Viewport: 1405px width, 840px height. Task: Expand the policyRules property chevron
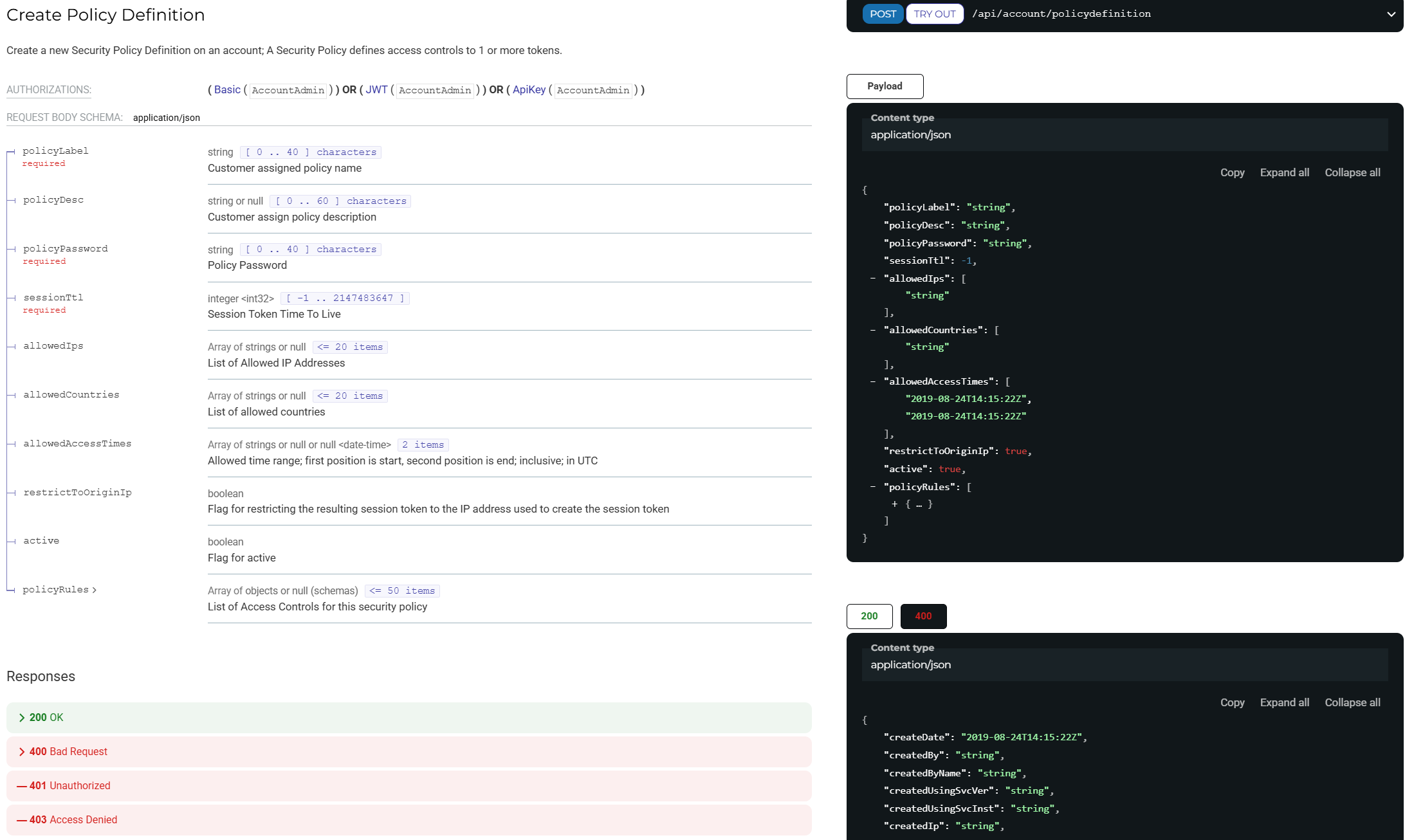(94, 590)
